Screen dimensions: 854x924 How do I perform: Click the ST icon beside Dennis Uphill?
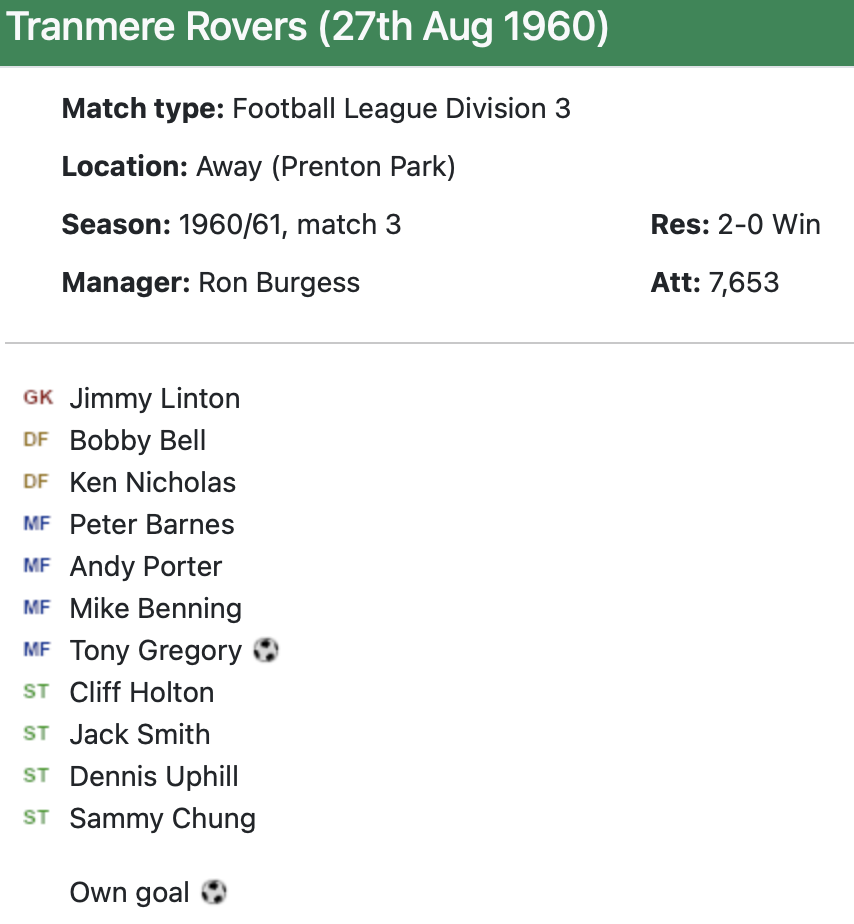(x=36, y=776)
